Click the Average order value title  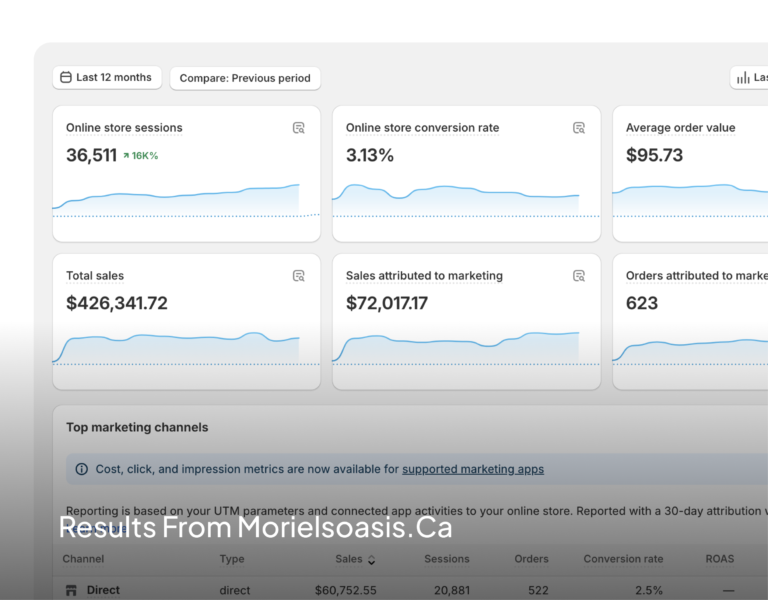pos(681,128)
